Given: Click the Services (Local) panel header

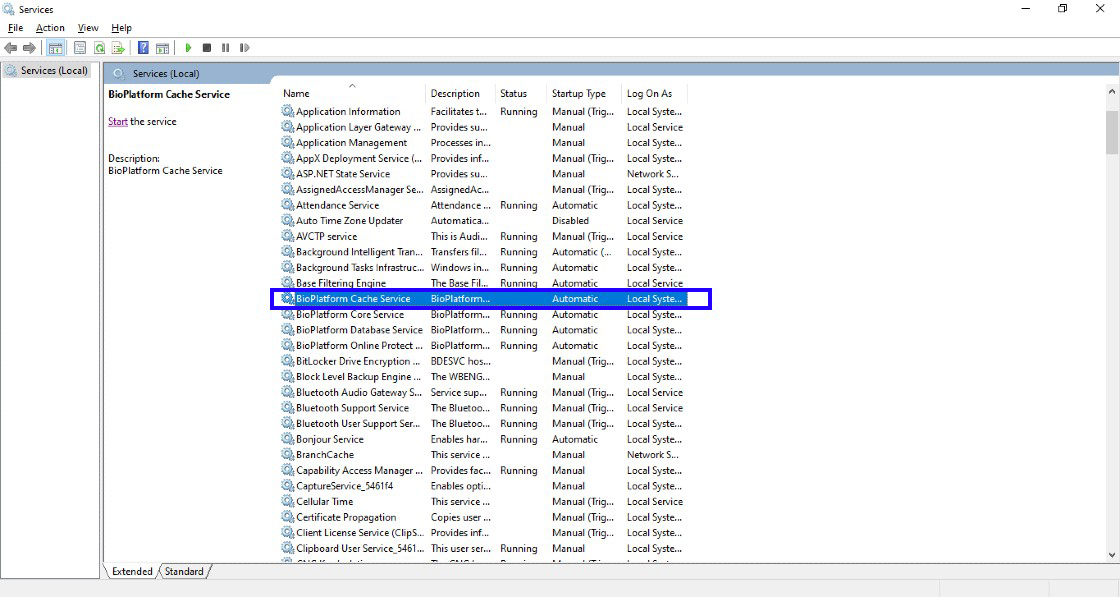Looking at the screenshot, I should pyautogui.click(x=166, y=74).
